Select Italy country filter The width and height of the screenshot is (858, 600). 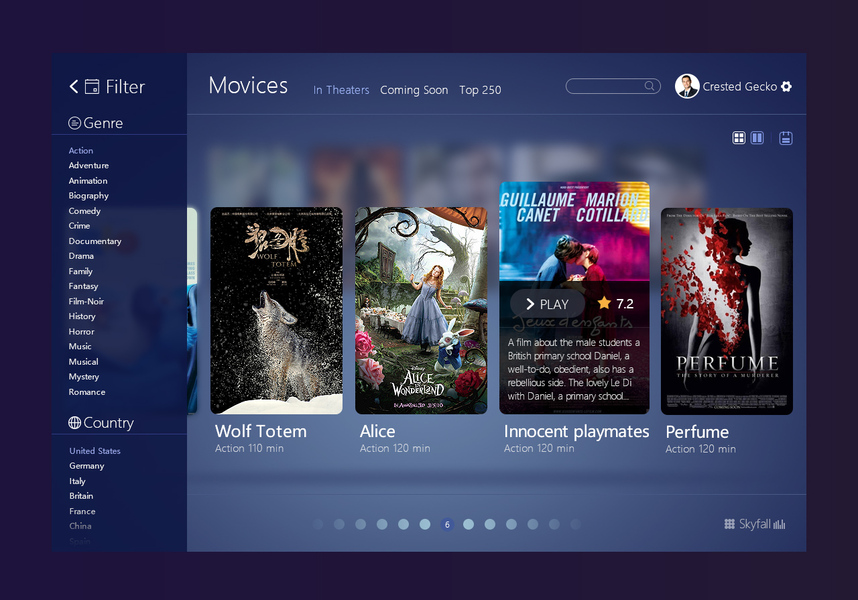click(x=77, y=481)
